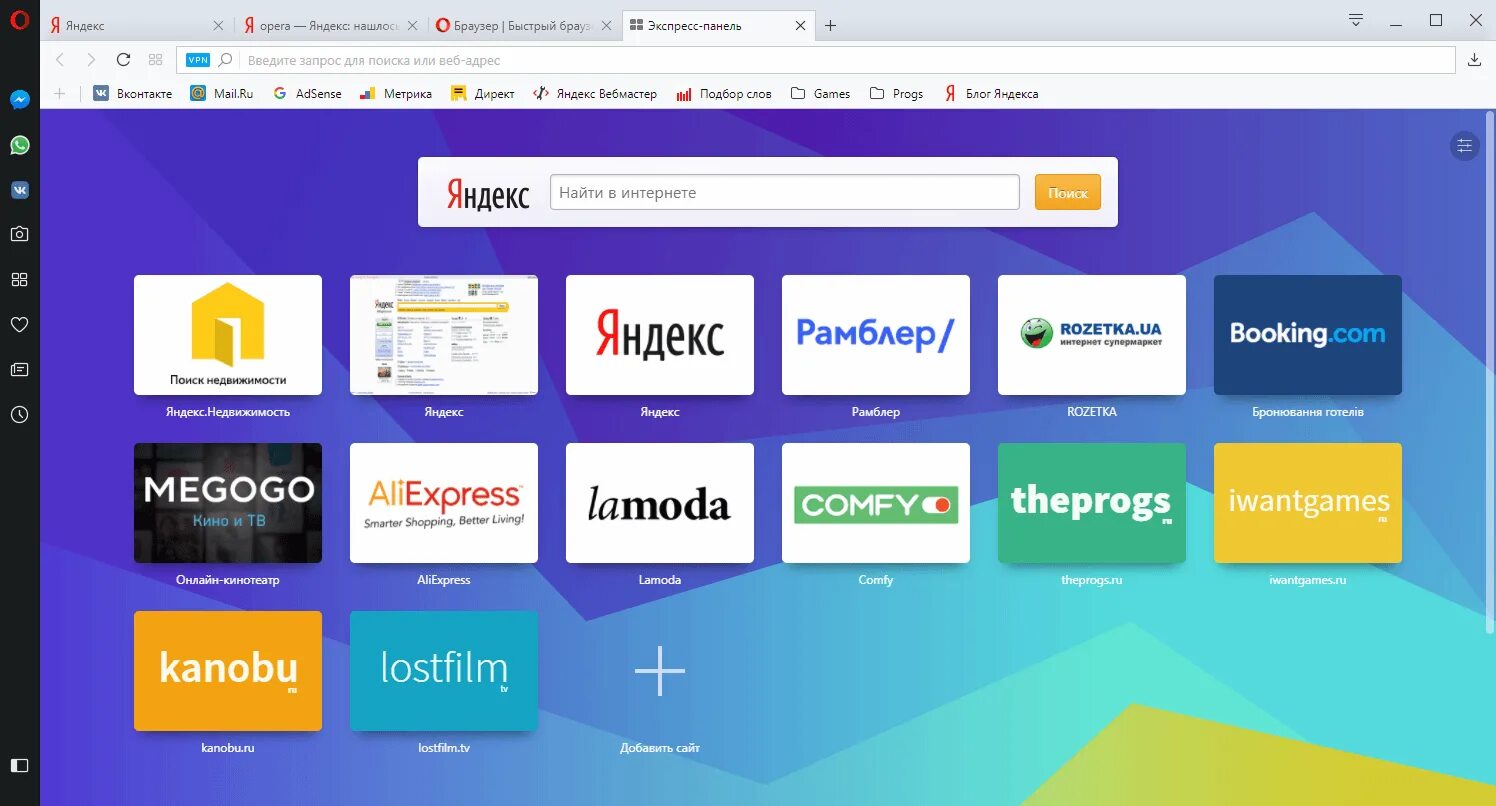1496x806 pixels.
Task: Toggle the VPN badge in address bar
Action: tap(199, 60)
